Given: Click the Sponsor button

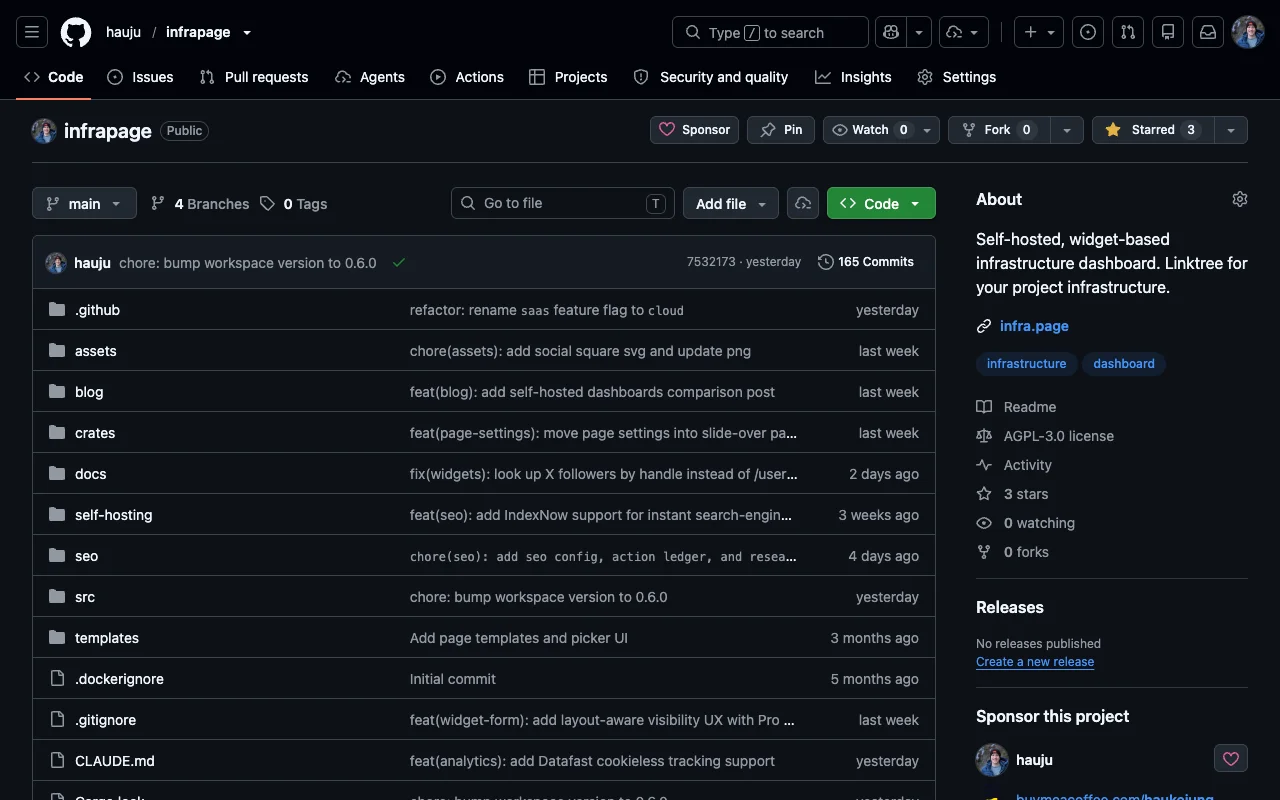Looking at the screenshot, I should click(695, 130).
